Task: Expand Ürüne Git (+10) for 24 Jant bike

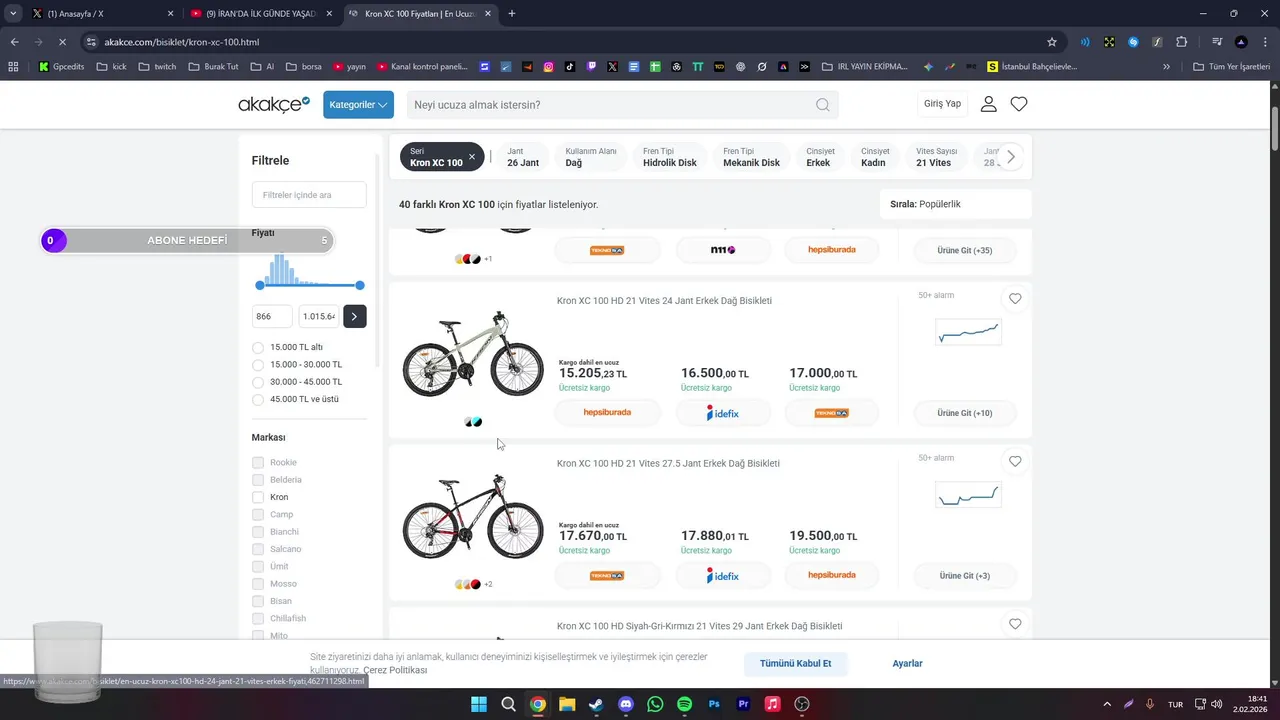Action: 965,413
